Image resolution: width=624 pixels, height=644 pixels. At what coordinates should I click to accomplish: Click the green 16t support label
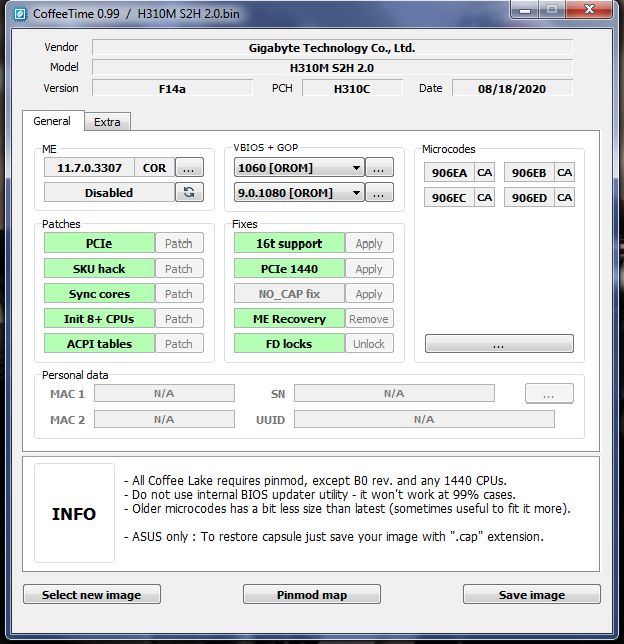pyautogui.click(x=290, y=243)
